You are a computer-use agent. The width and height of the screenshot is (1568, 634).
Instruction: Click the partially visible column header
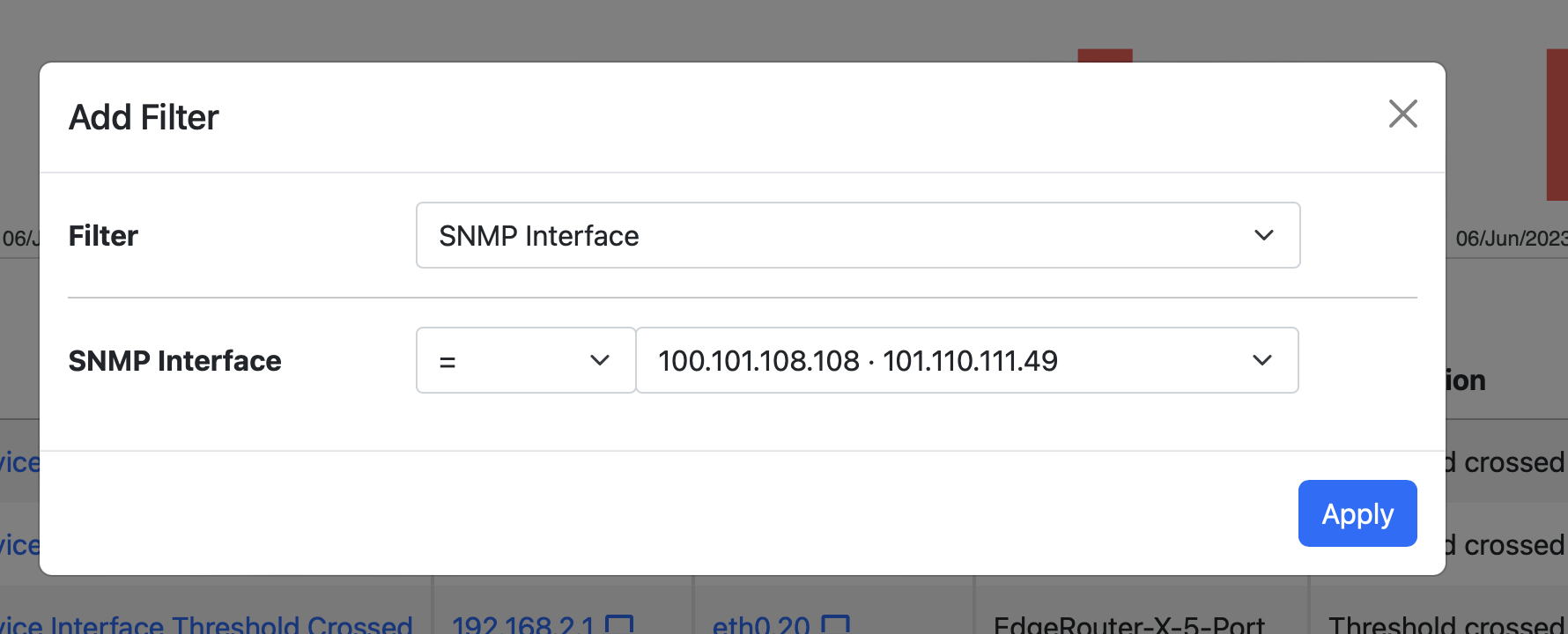(x=1465, y=380)
